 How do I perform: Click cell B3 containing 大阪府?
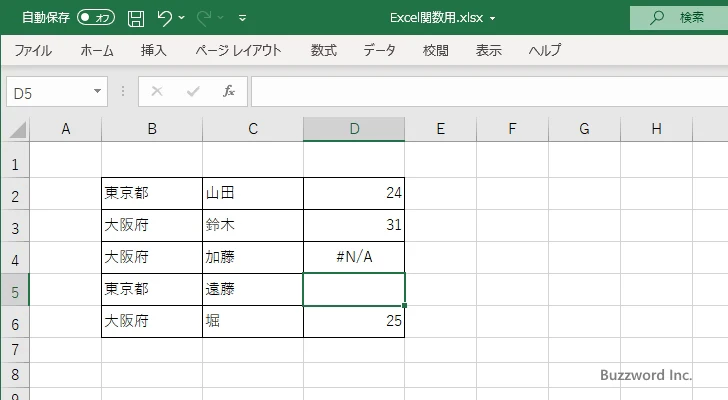coord(152,226)
